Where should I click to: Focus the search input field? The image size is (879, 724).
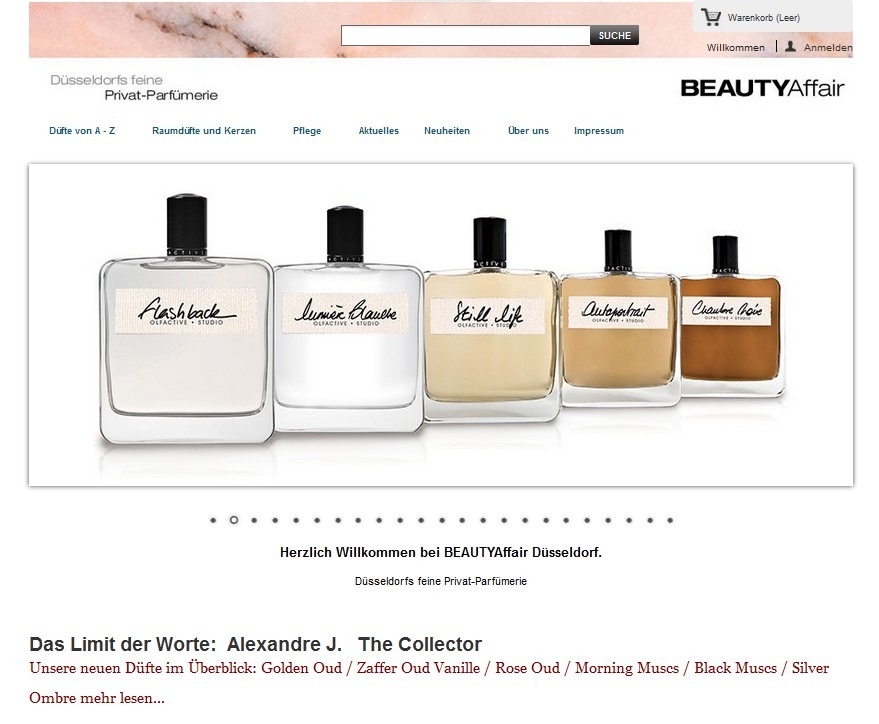pyautogui.click(x=465, y=35)
